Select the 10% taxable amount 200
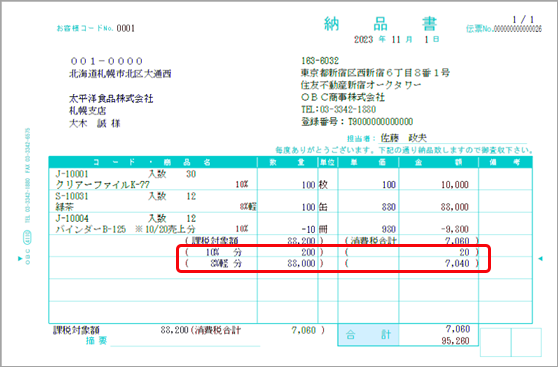This screenshot has width=558, height=367. (x=308, y=252)
